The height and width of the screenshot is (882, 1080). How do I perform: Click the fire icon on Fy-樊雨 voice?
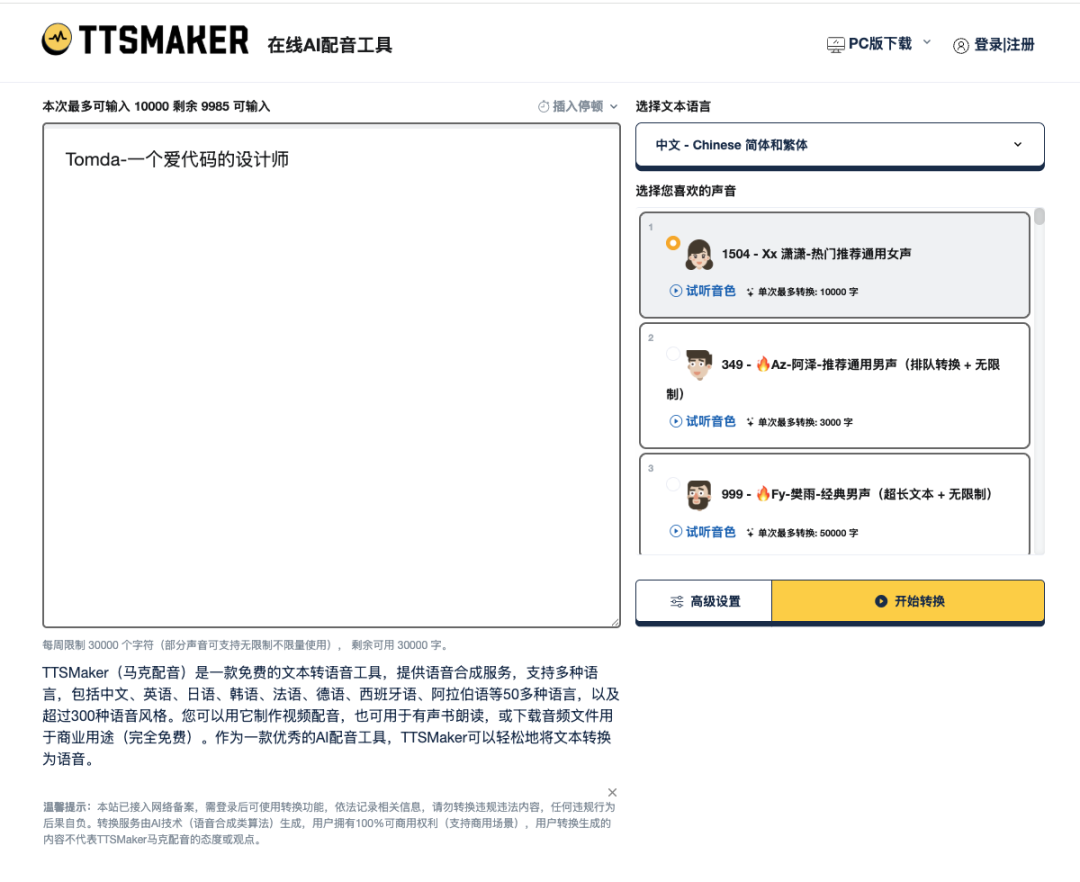click(x=763, y=494)
